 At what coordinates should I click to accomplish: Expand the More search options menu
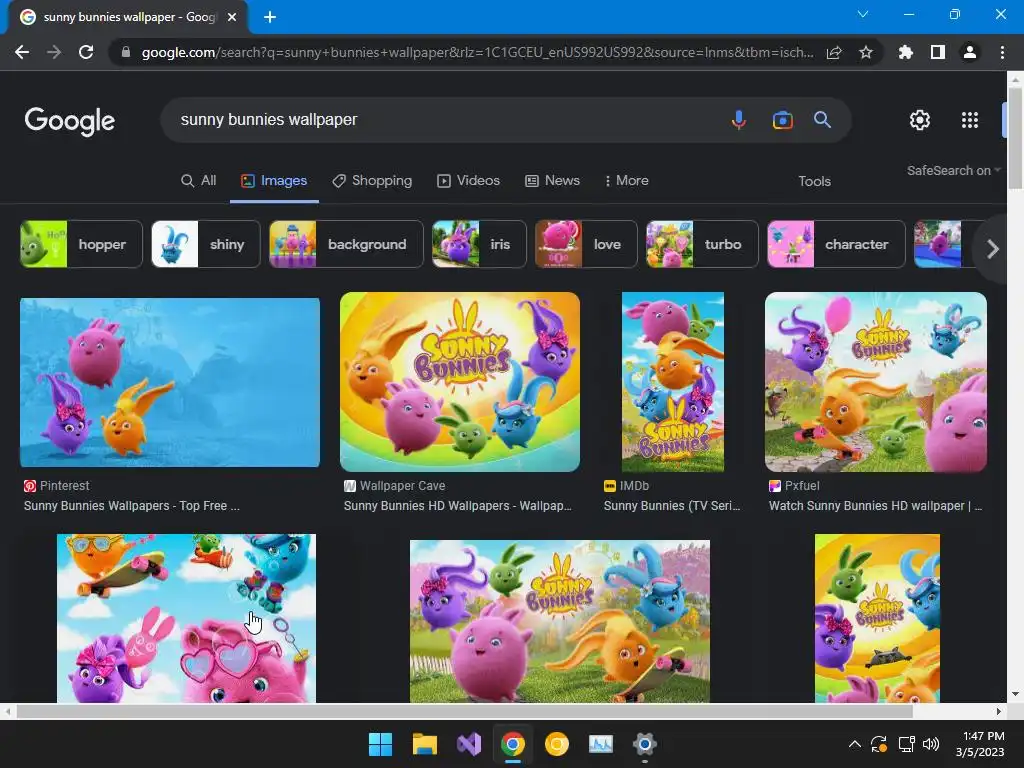coord(627,181)
